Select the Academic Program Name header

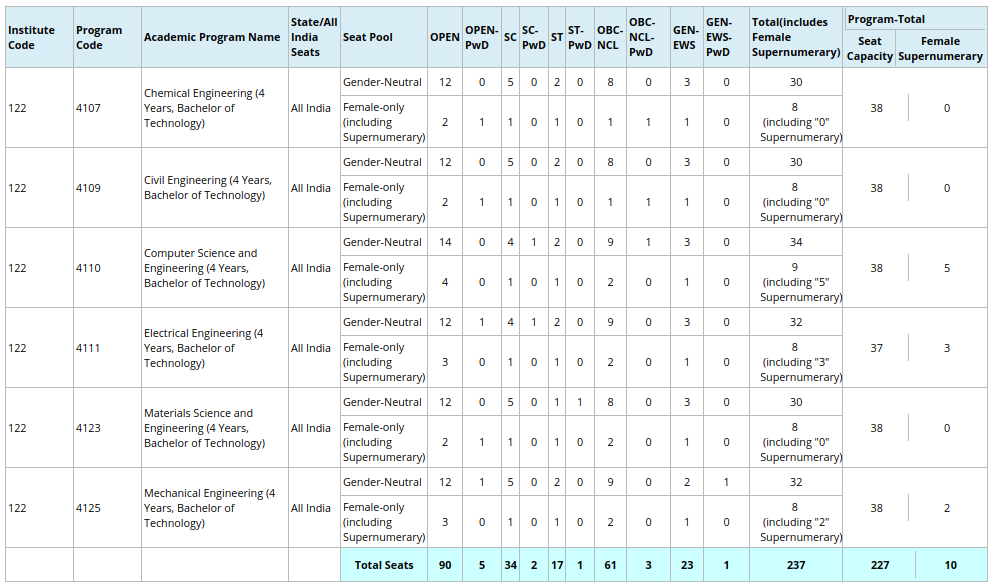(212, 38)
